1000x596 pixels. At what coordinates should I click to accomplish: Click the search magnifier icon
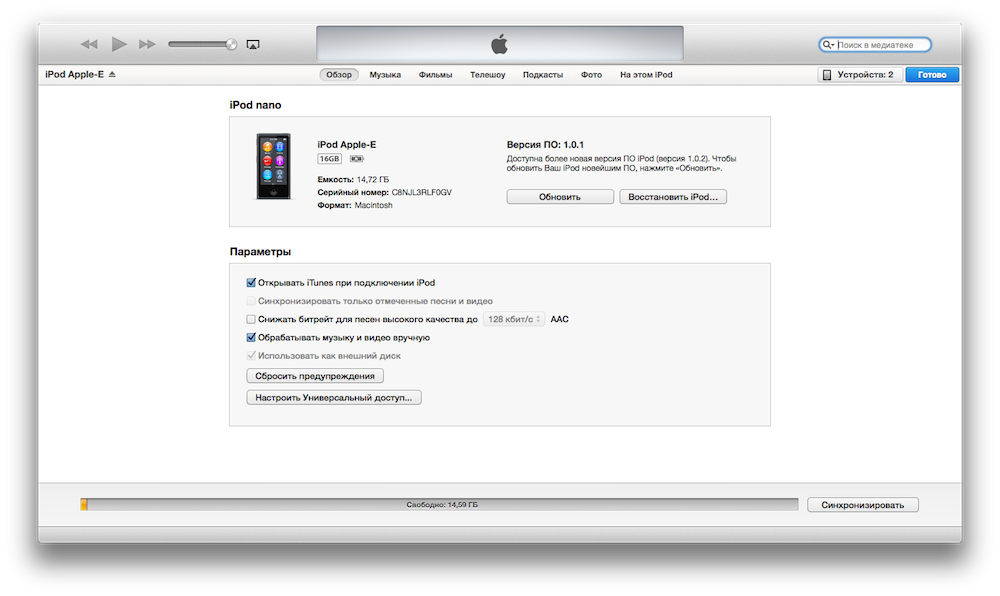click(828, 45)
